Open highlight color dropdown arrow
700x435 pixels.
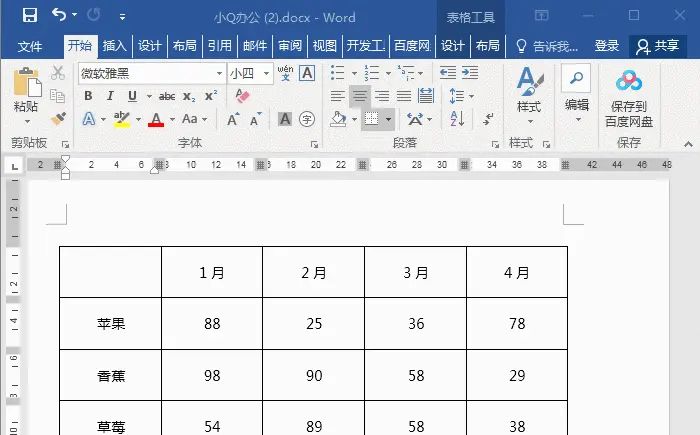pos(138,120)
